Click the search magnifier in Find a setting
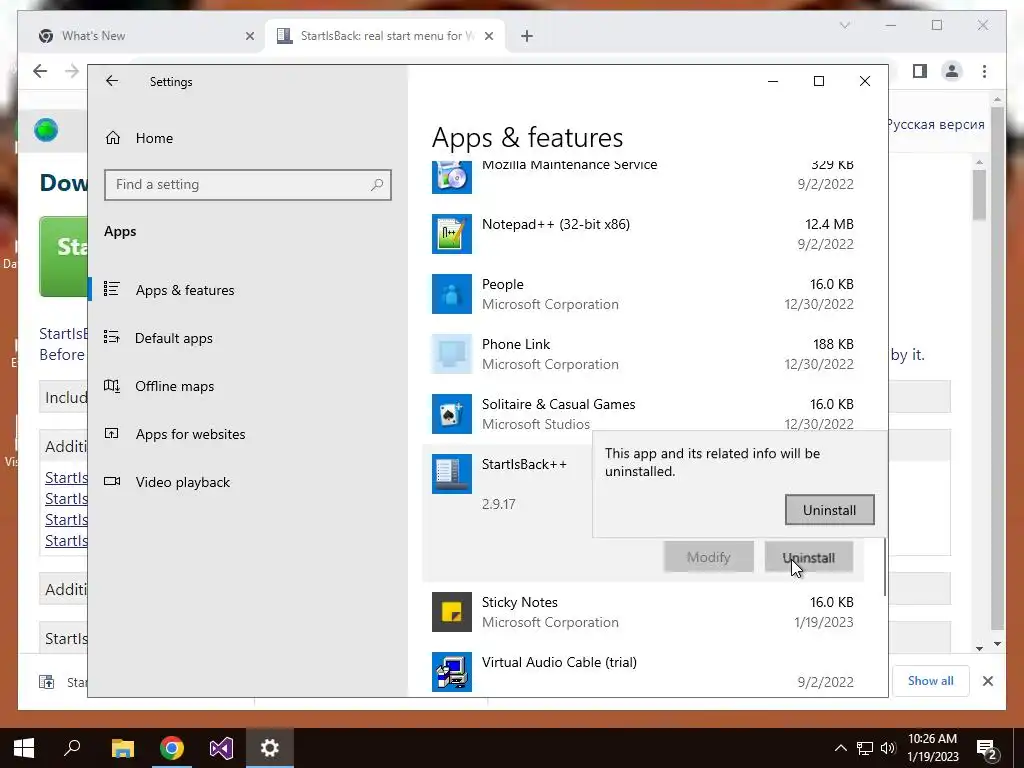The image size is (1024, 768). coord(377,185)
